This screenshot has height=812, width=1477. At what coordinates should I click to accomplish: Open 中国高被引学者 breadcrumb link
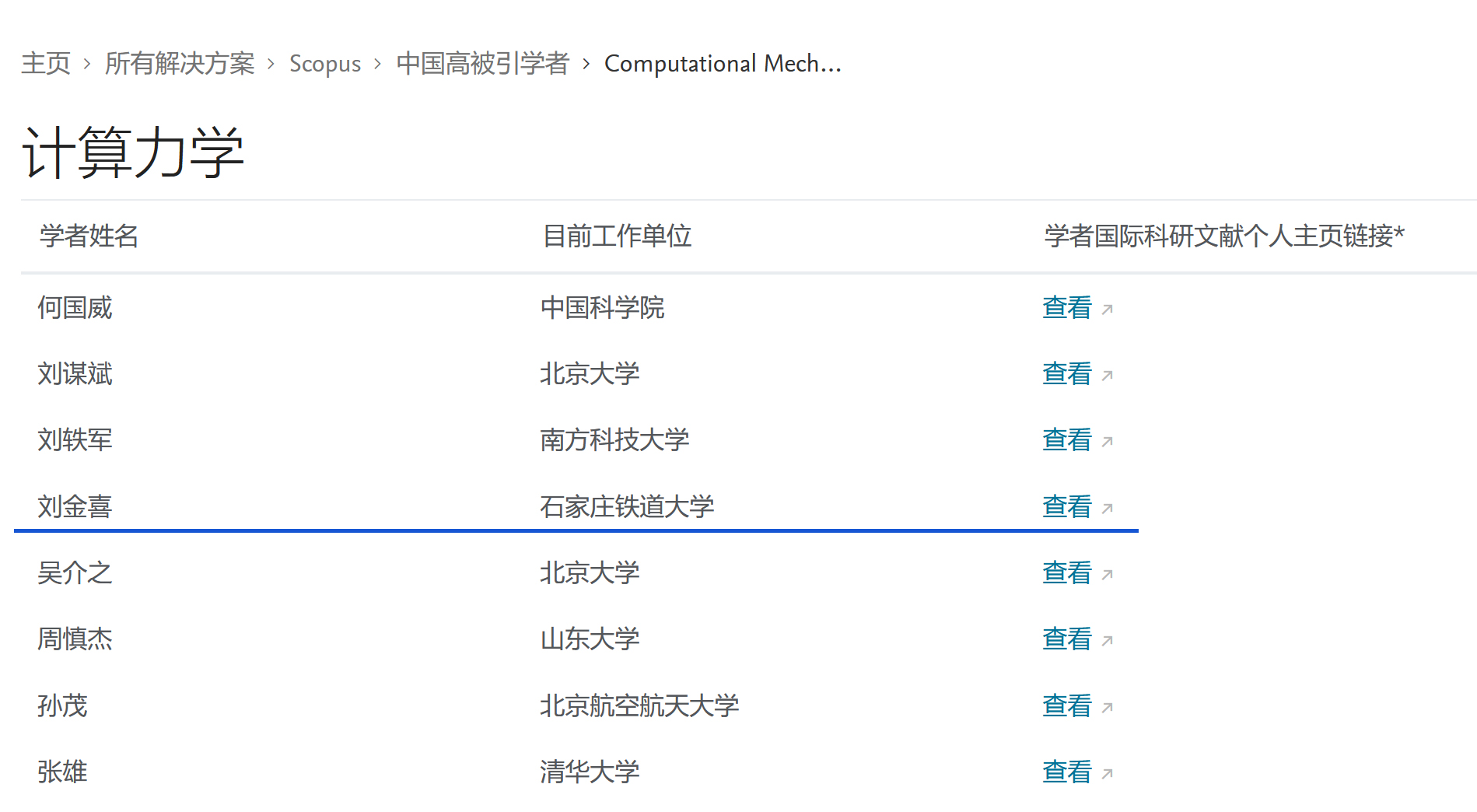coord(482,63)
